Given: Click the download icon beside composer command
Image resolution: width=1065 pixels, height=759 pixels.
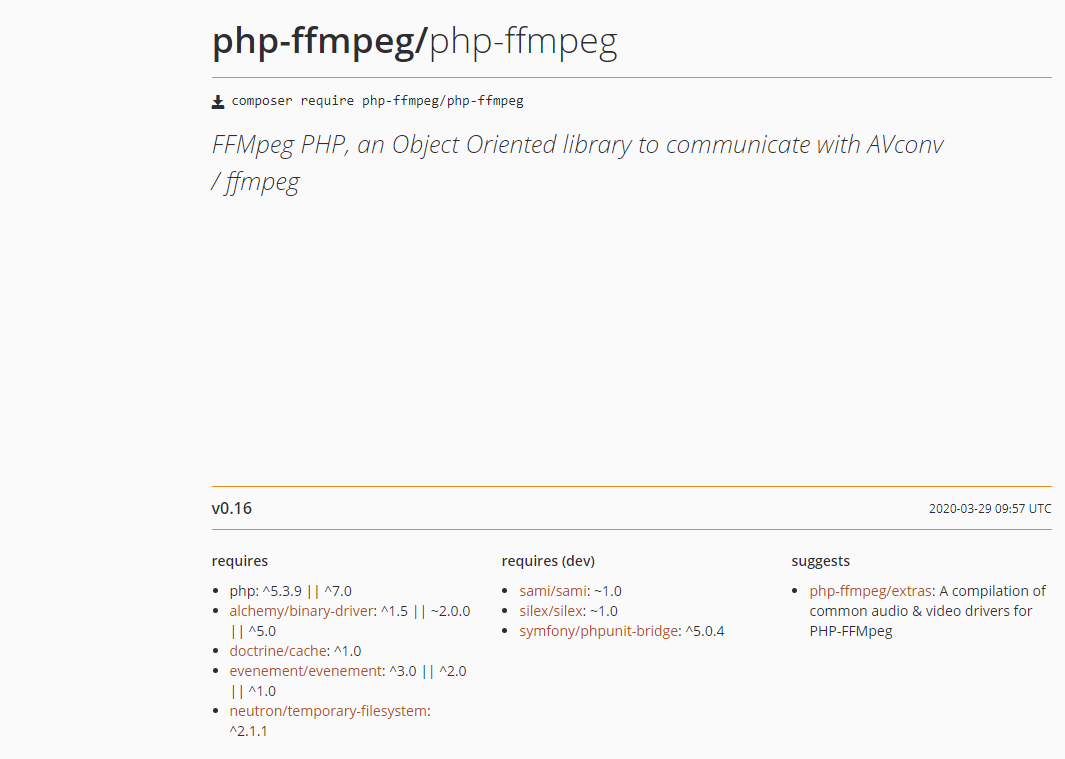Looking at the screenshot, I should tap(218, 102).
